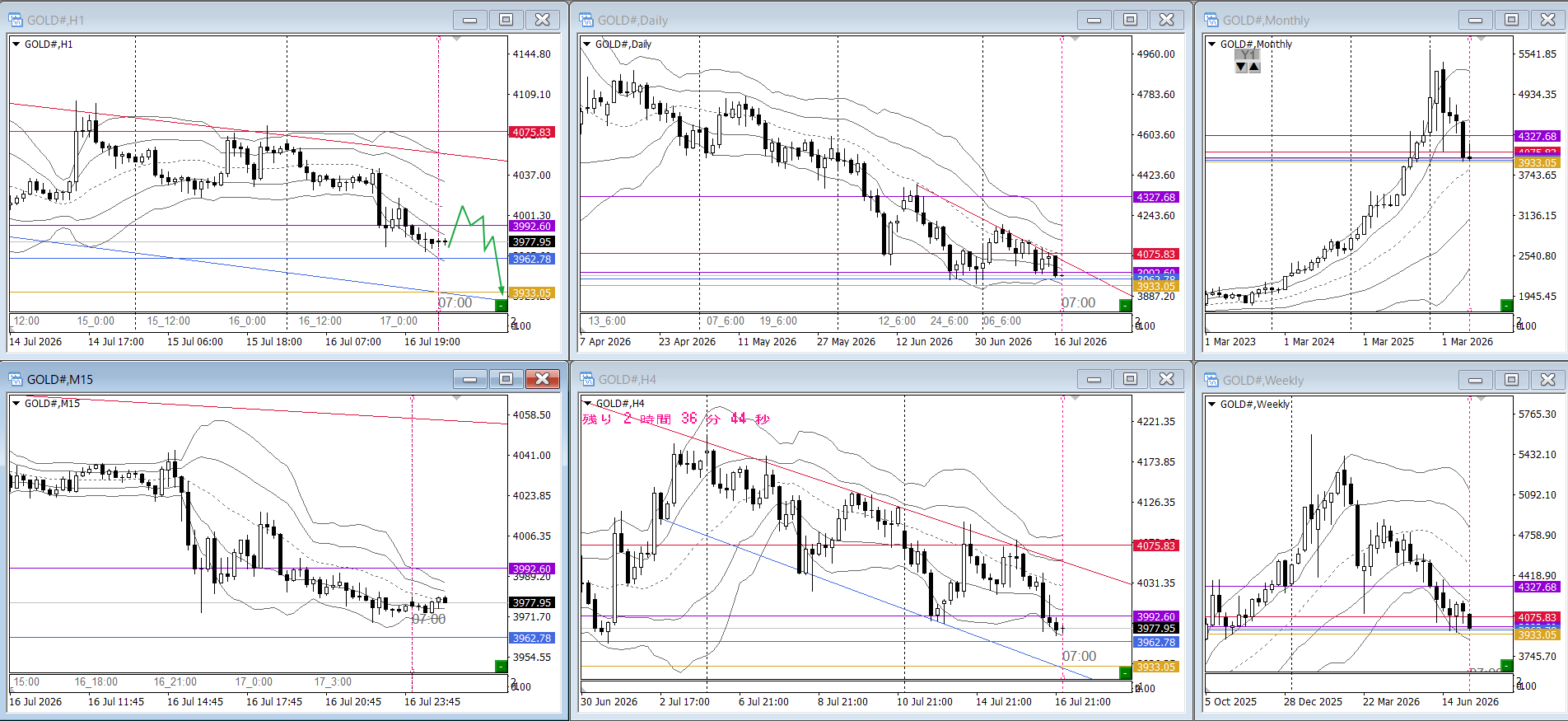
Task: Open the GOLD#,Monthly chart label dropdown triangle
Action: (x=1212, y=44)
